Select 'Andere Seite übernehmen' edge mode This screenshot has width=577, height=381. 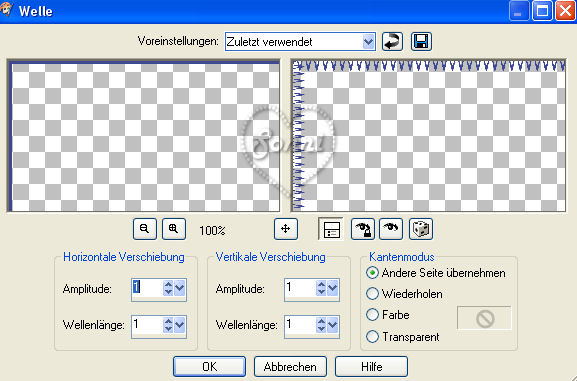(436, 273)
